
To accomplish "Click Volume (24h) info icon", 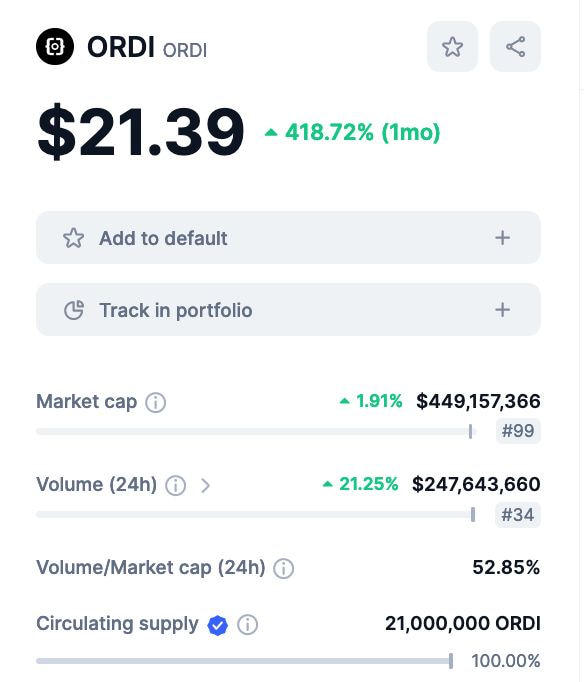I will [x=176, y=485].
